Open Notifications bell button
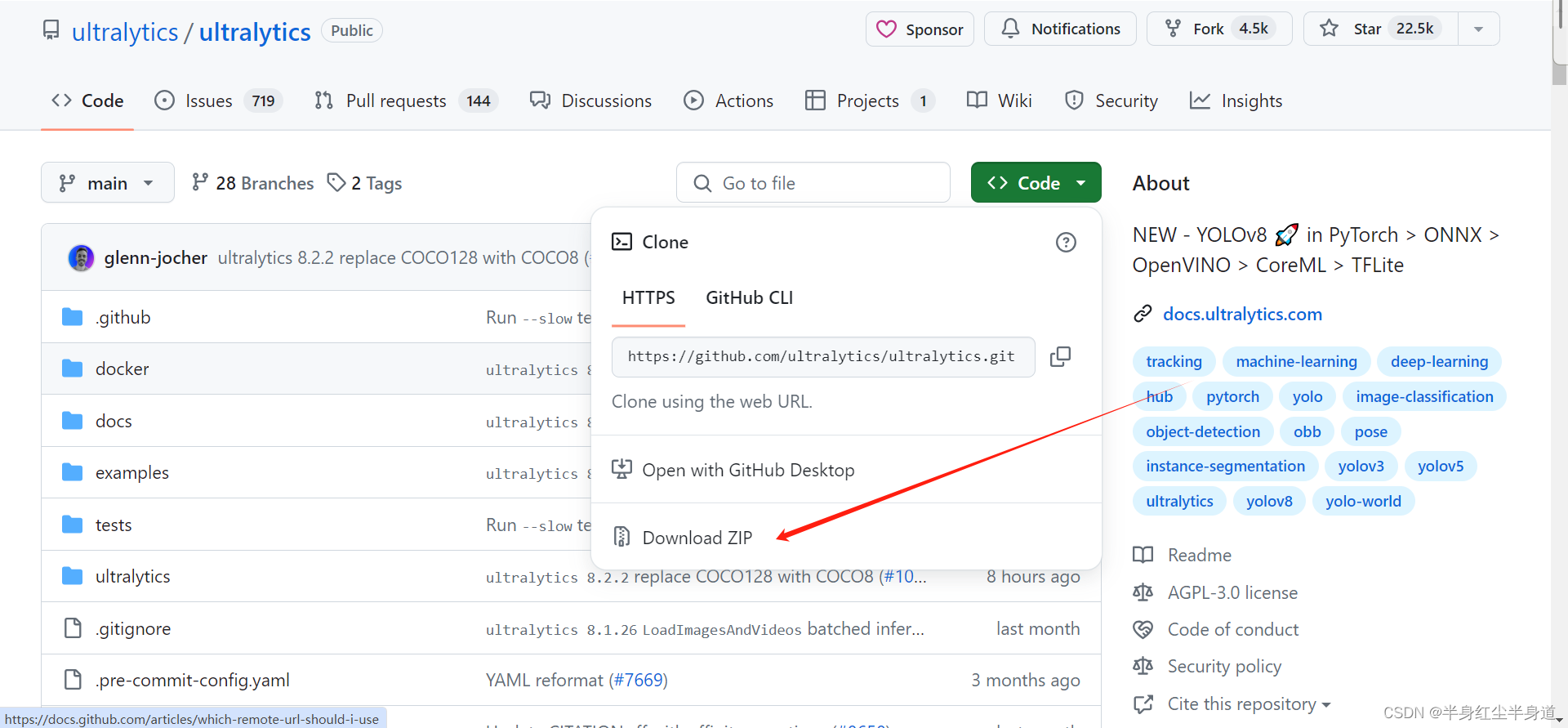Screen dimensions: 1568x728 point(1060,29)
